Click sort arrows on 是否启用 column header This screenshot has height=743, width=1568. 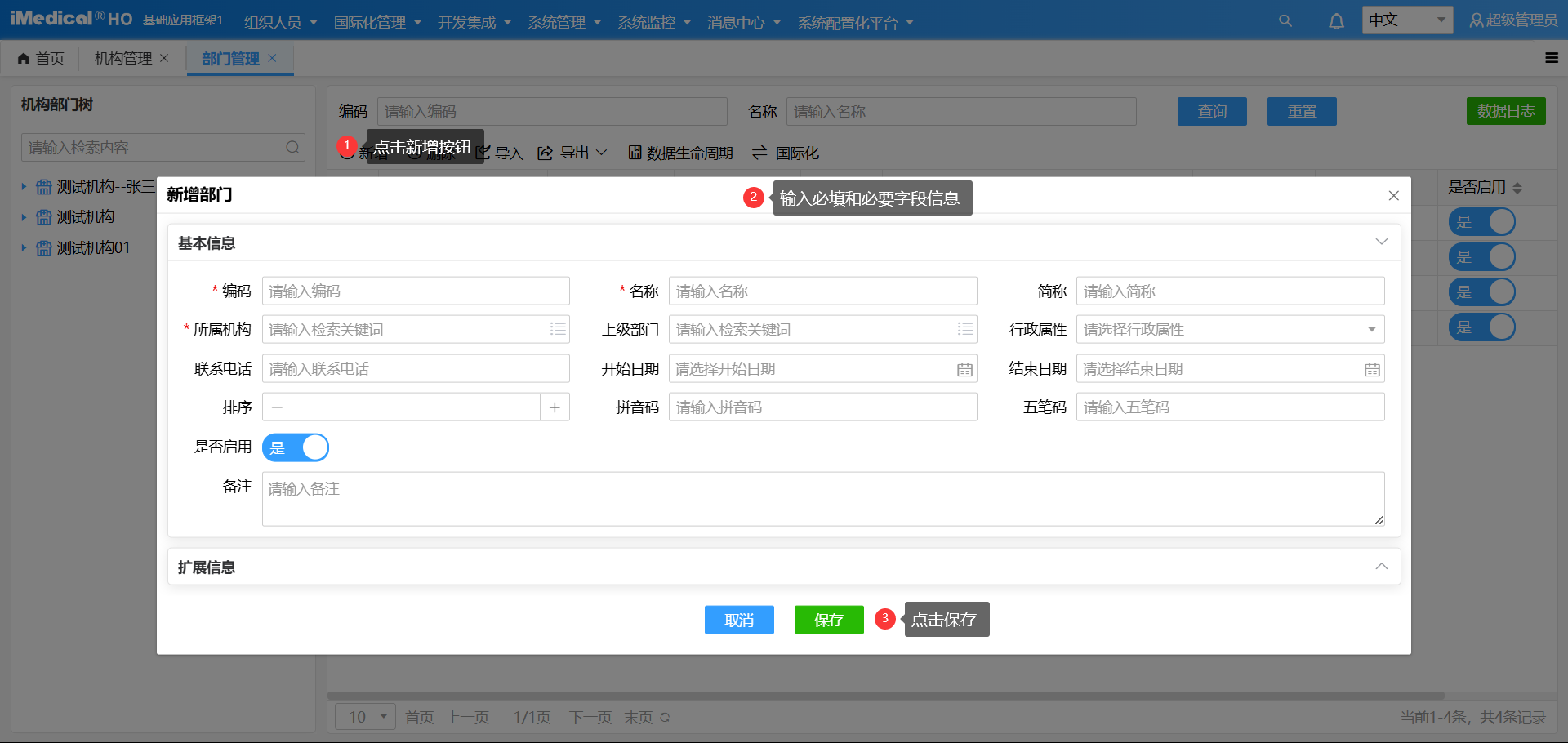[x=1517, y=188]
